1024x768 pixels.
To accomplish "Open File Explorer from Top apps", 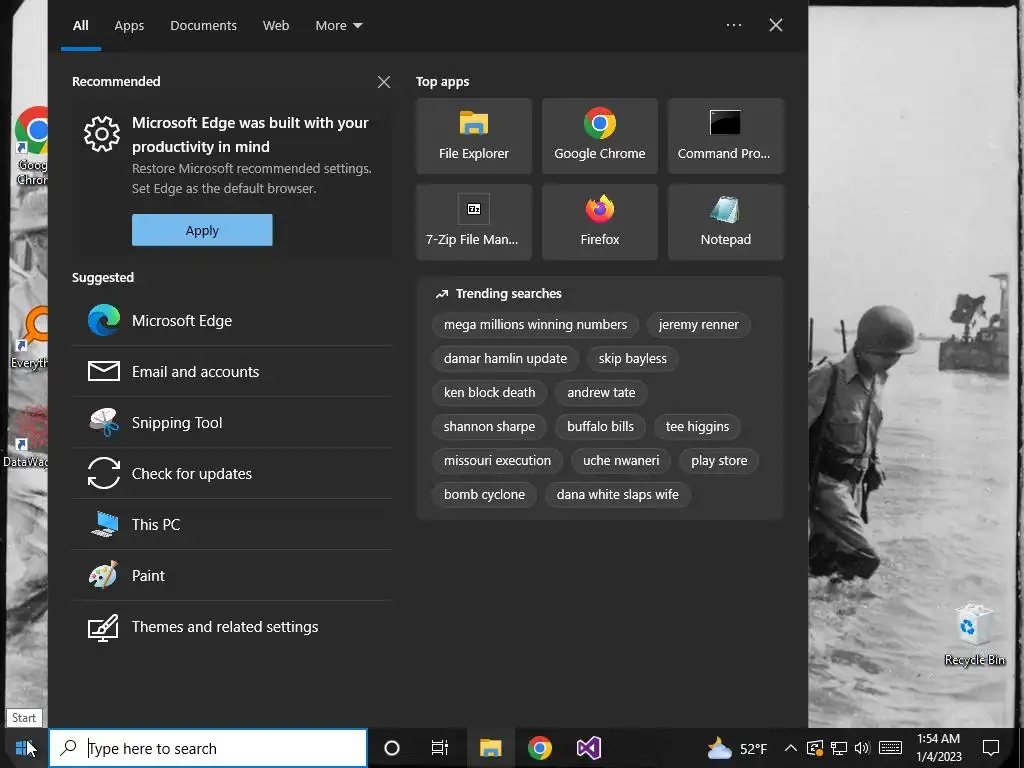I will [473, 136].
